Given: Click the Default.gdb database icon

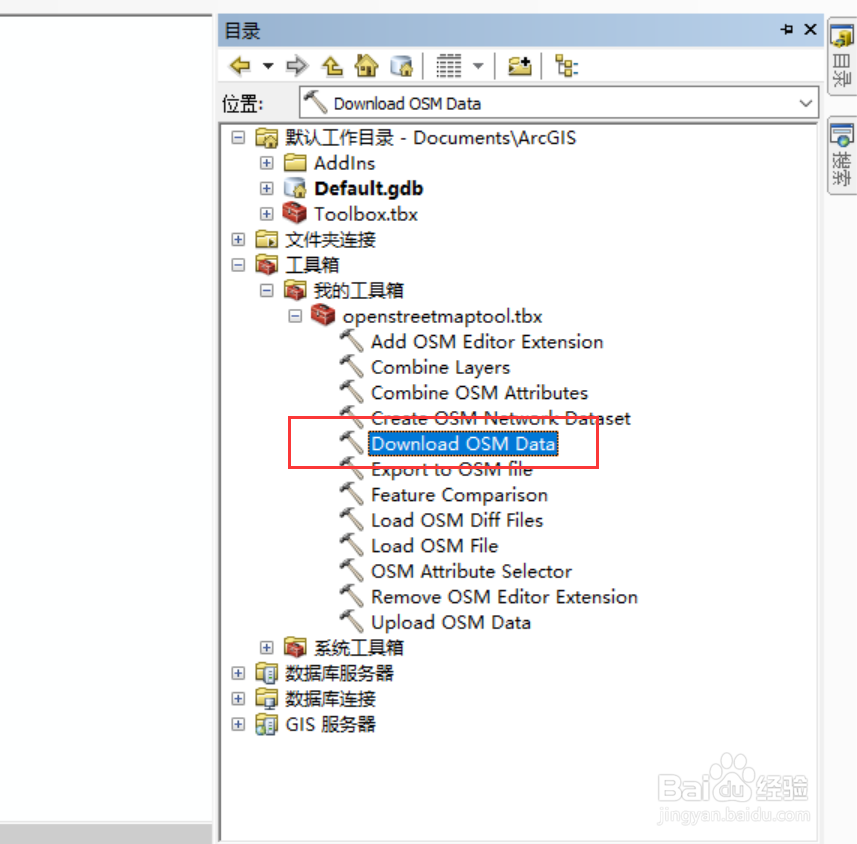Looking at the screenshot, I should tap(295, 188).
